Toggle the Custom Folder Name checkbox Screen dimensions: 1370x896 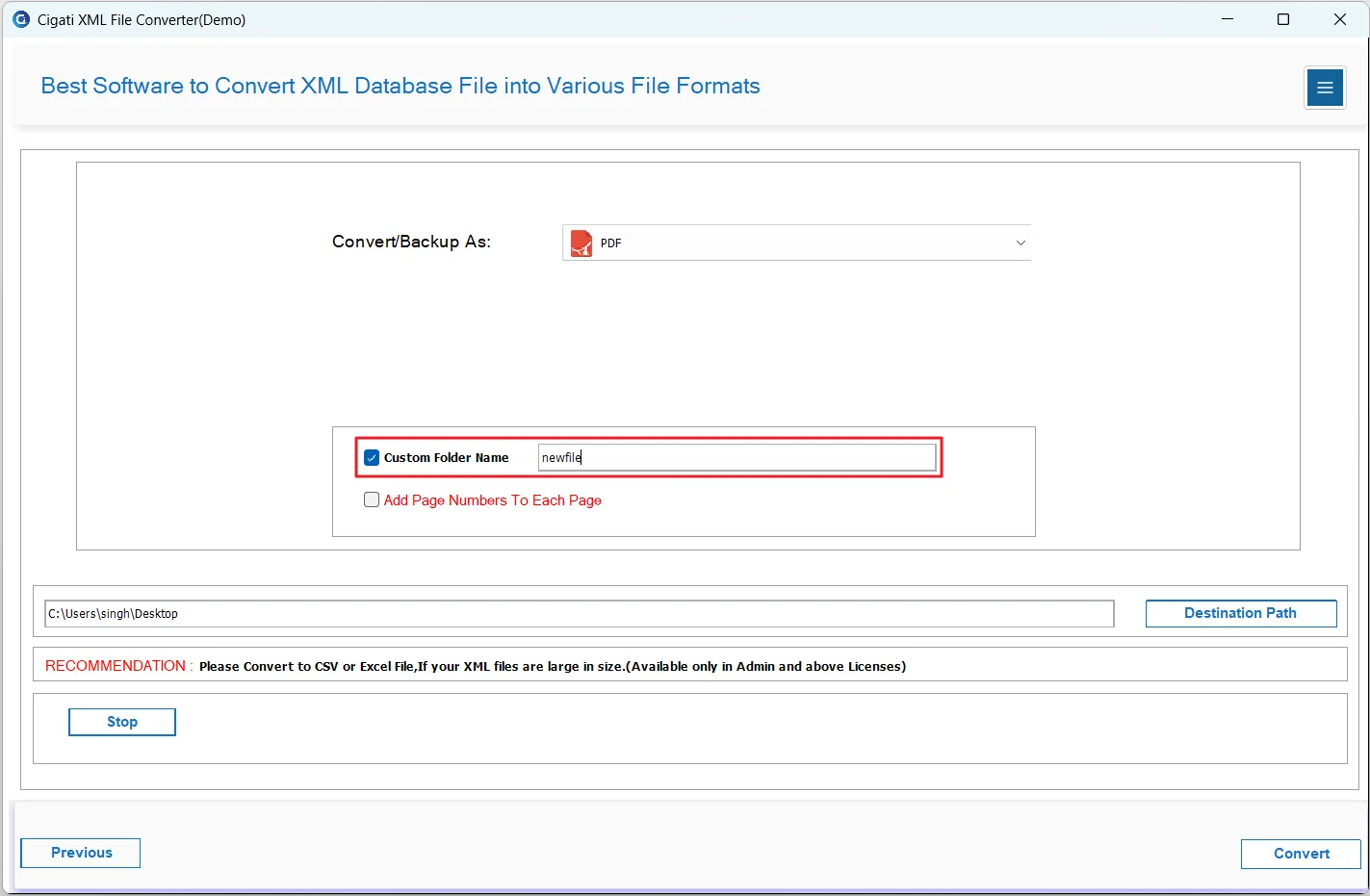(372, 458)
